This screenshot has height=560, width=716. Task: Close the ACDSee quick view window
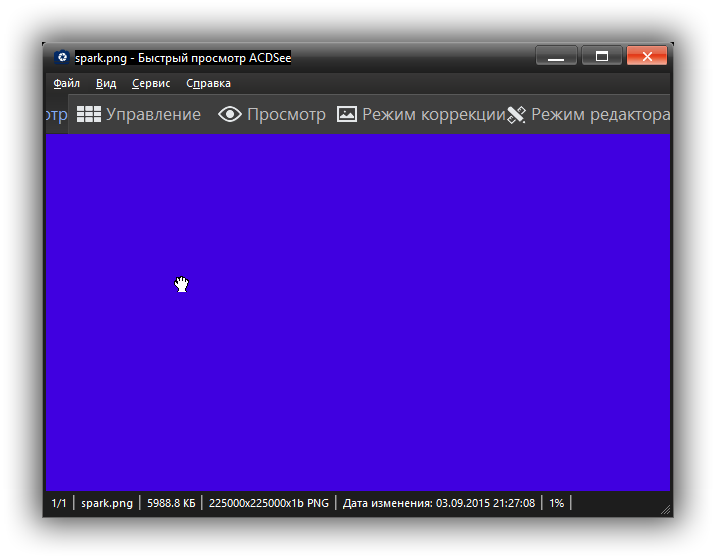pos(647,56)
